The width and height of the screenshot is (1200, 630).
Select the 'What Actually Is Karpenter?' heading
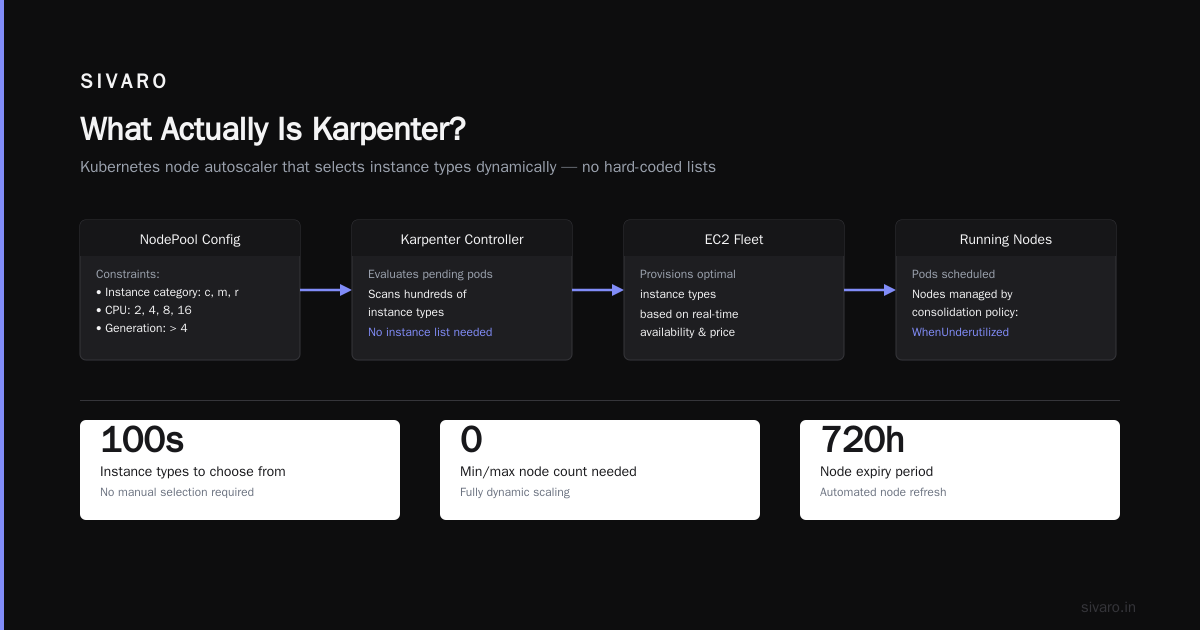click(x=273, y=129)
